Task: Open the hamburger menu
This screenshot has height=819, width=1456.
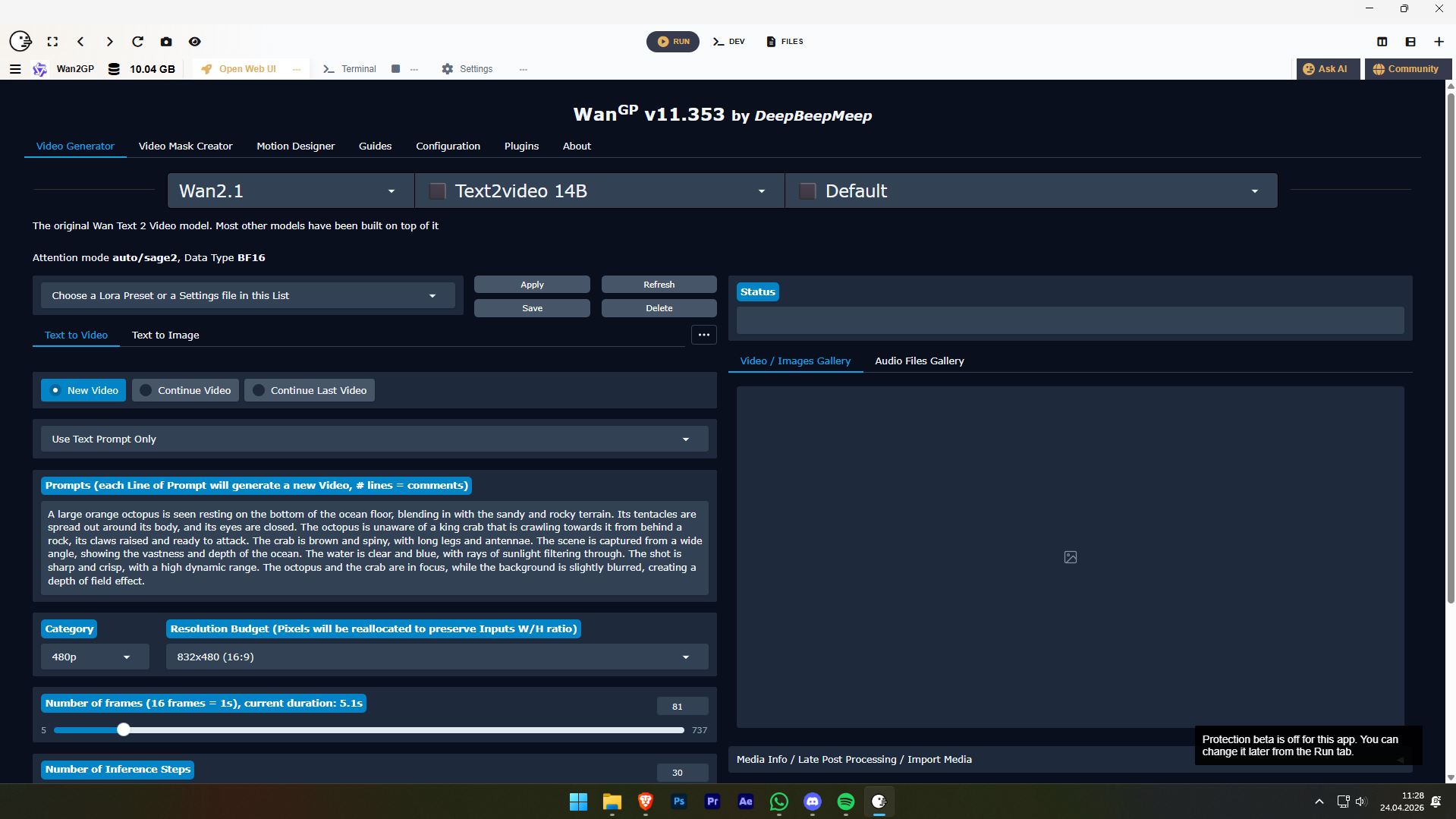Action: click(15, 69)
